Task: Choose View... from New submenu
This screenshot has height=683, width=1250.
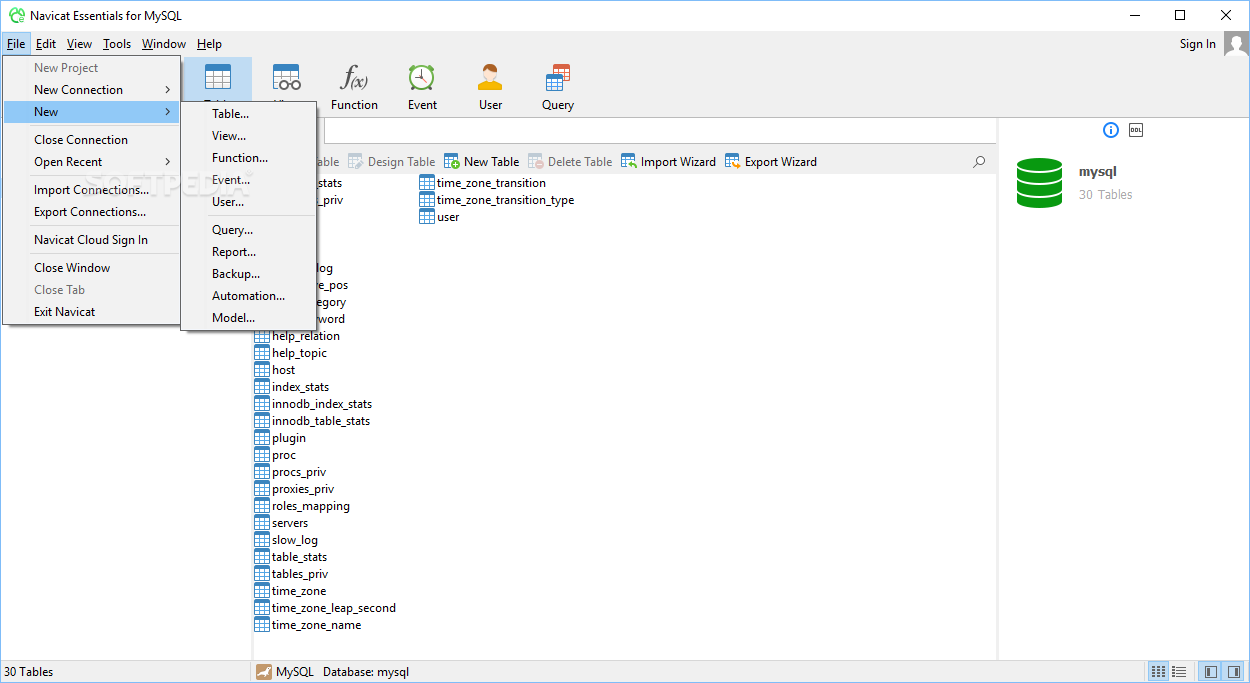Action: 248,136
